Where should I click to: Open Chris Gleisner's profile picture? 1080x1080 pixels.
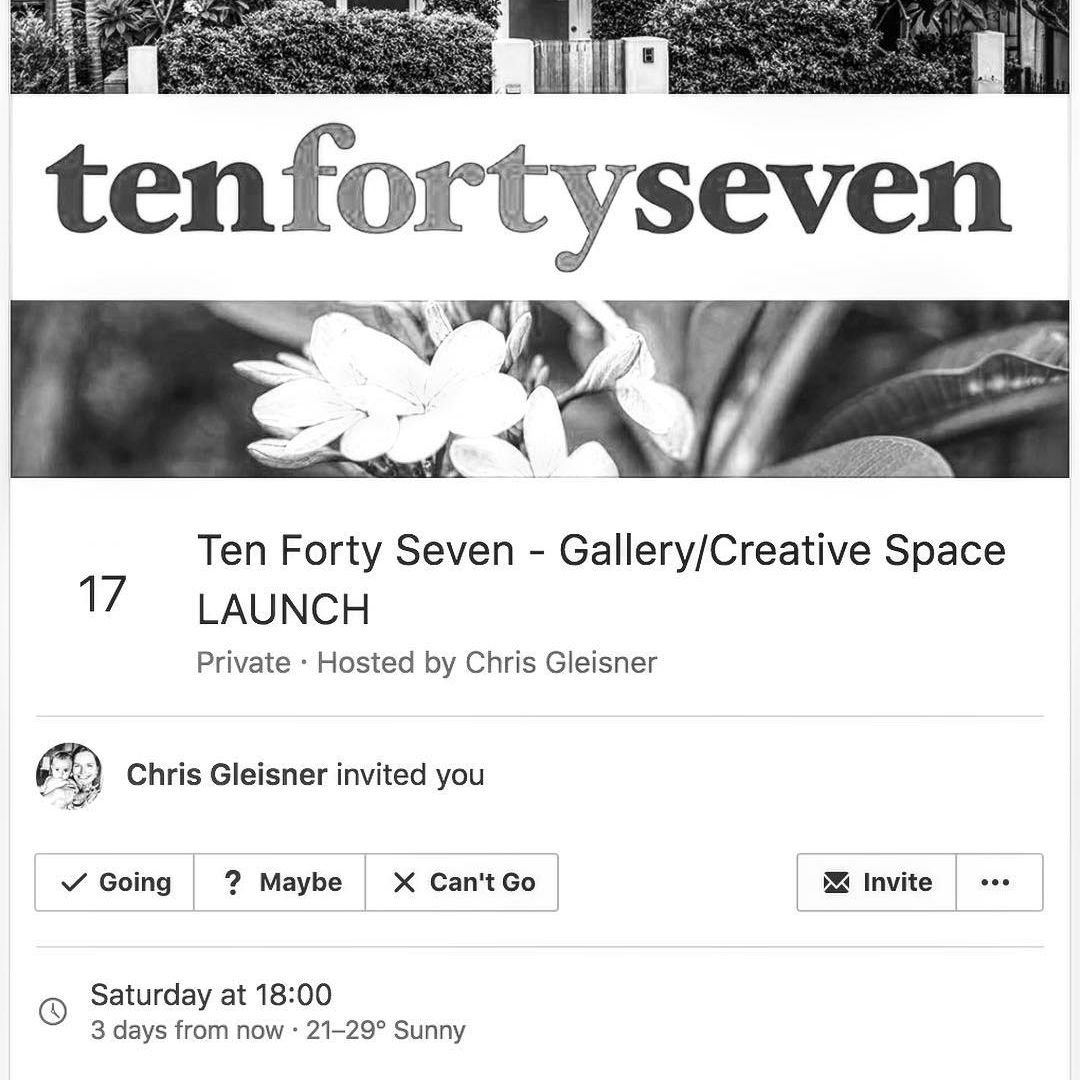69,776
